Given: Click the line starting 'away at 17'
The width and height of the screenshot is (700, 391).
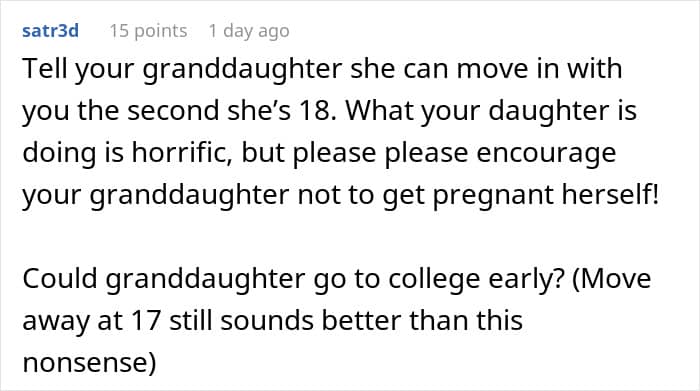Looking at the screenshot, I should [272, 320].
